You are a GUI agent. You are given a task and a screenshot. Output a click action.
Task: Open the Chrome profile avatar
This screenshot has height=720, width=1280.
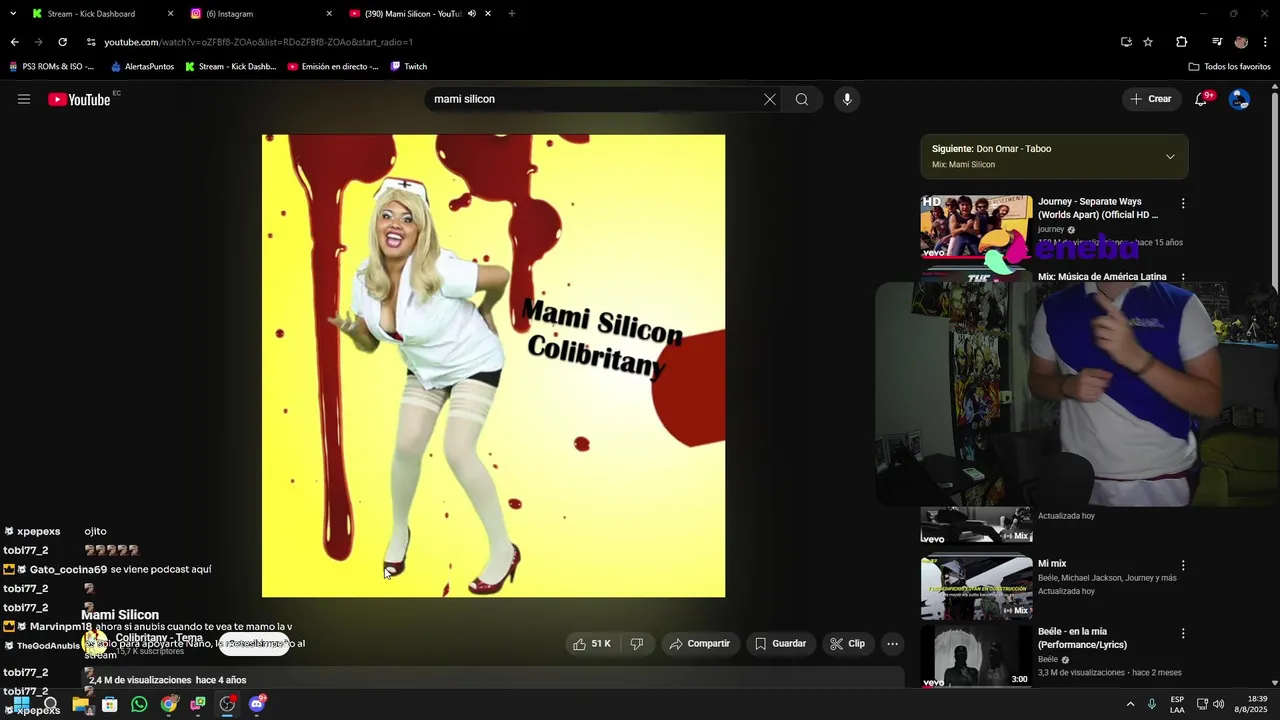tap(1241, 42)
